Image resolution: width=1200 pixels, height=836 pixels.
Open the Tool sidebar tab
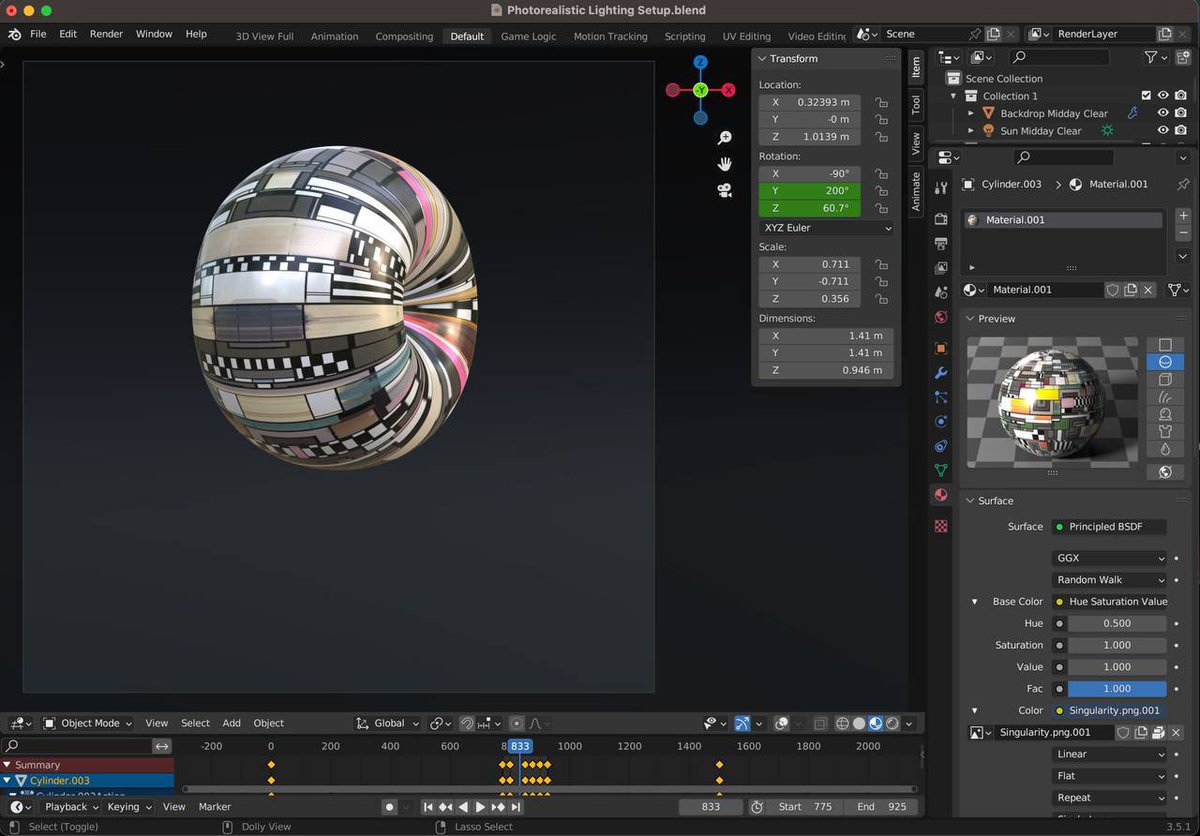915,105
